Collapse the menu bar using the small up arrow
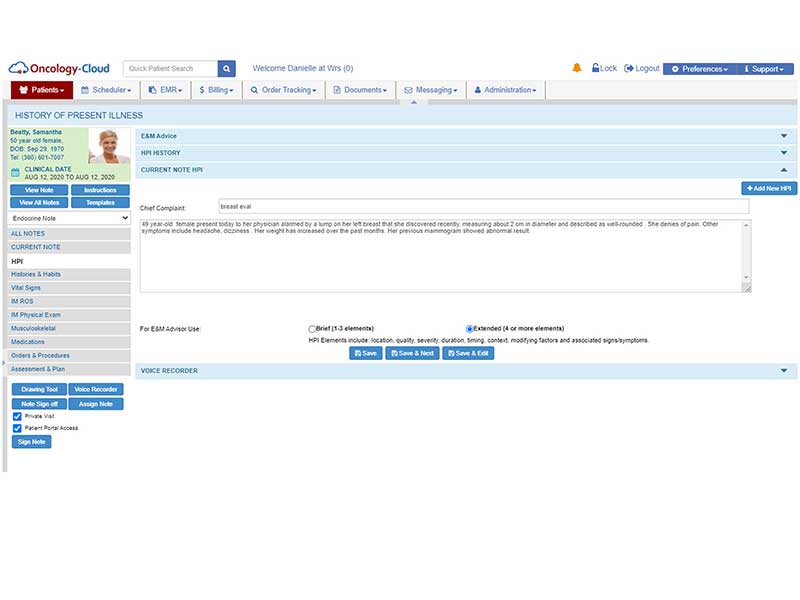 (x=414, y=103)
